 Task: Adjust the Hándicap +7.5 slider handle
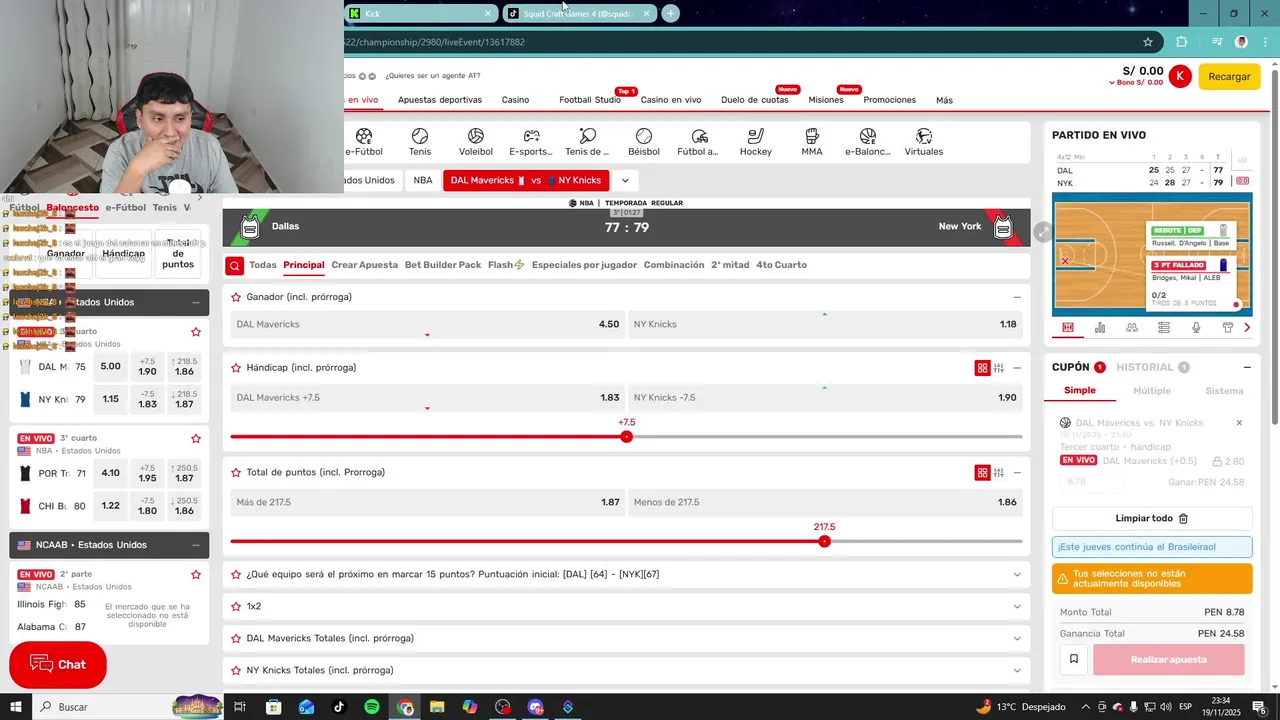[x=627, y=436]
